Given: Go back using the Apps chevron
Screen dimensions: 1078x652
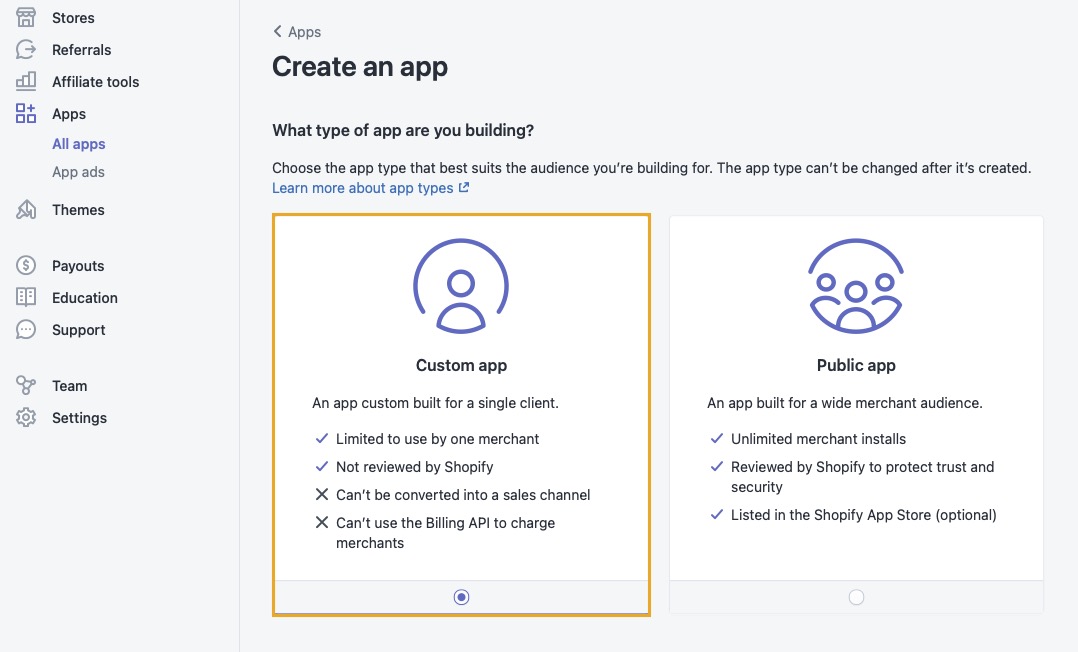Looking at the screenshot, I should click(x=278, y=32).
